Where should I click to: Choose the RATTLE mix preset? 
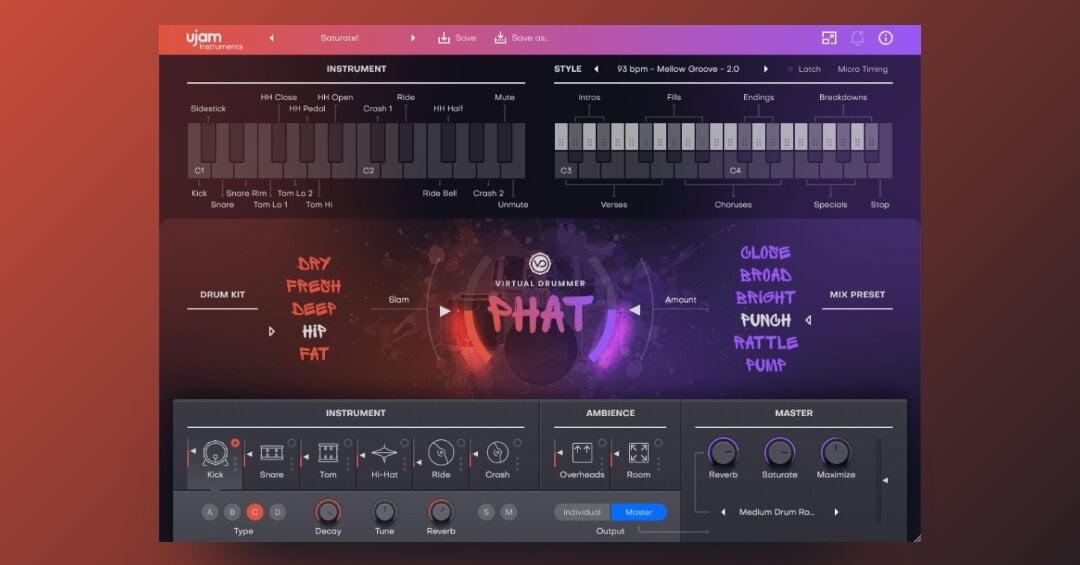click(x=765, y=342)
